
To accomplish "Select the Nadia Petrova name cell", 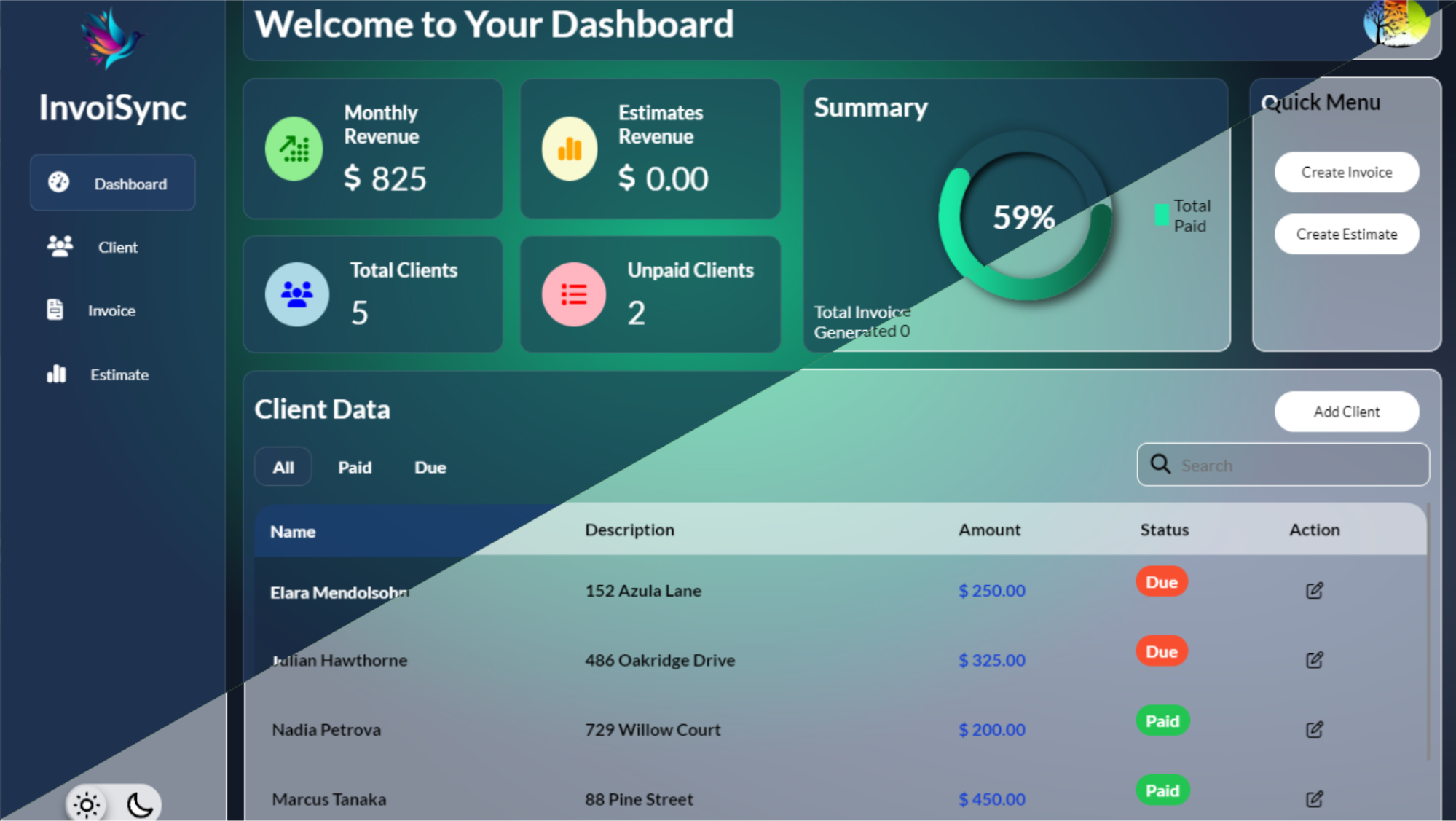I will 326,729.
